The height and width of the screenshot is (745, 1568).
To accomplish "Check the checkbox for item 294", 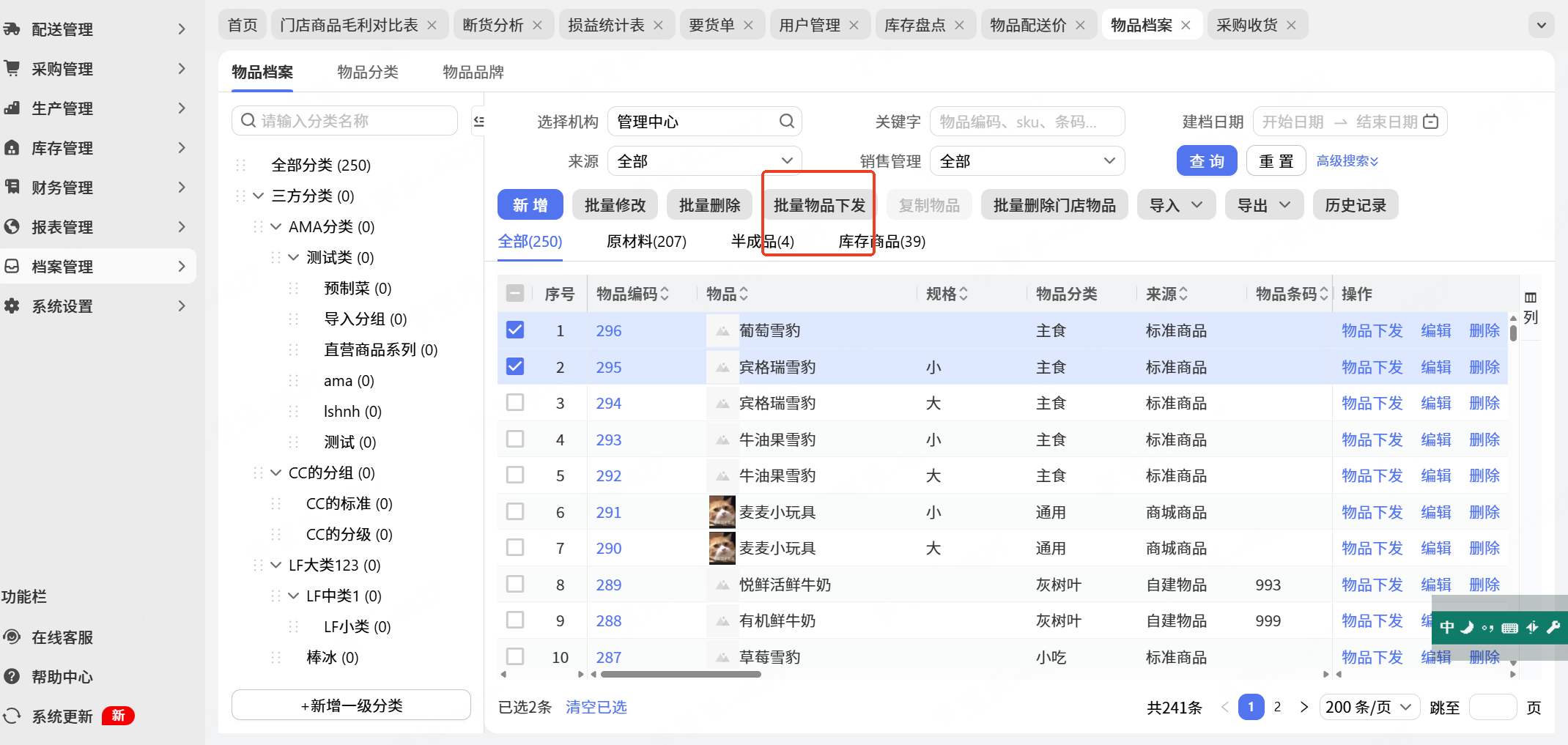I will 515,403.
